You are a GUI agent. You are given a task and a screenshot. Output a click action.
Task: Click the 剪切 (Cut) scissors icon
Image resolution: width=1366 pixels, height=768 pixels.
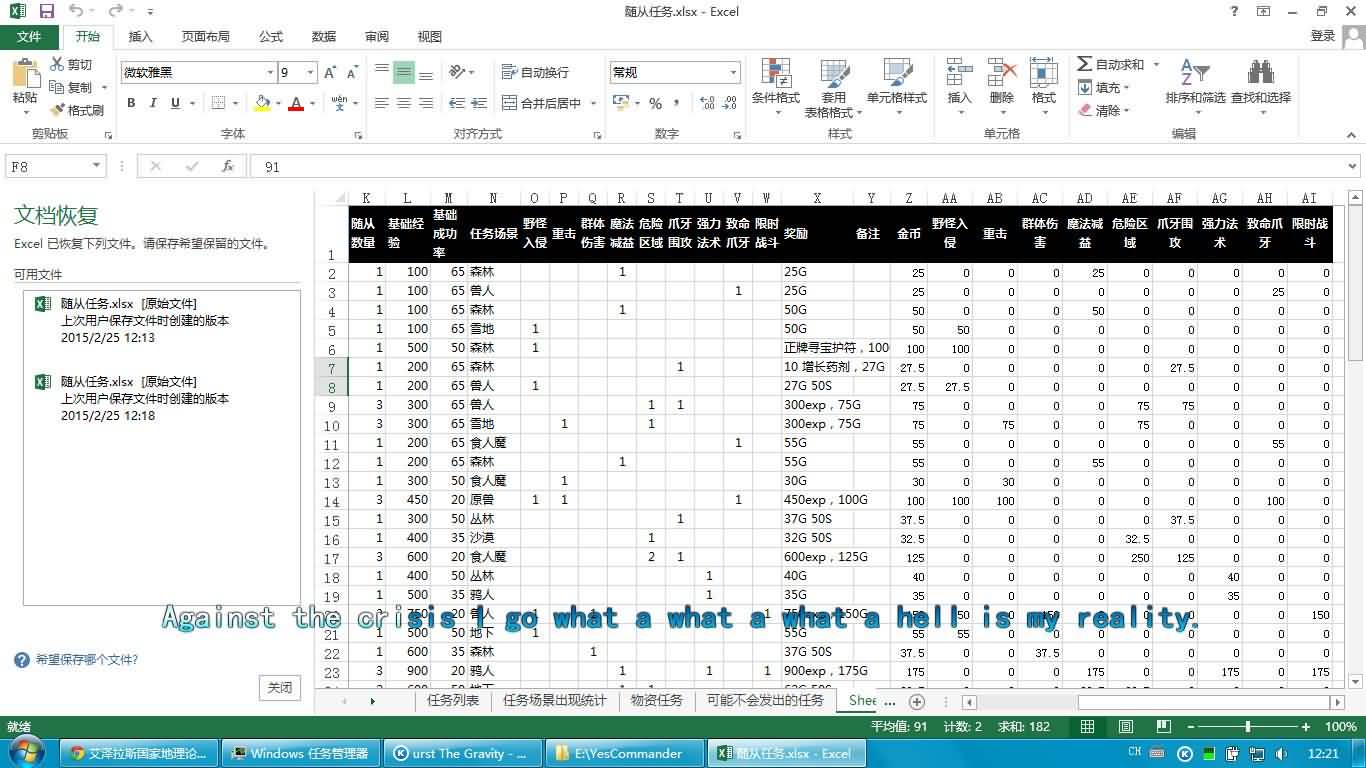(57, 64)
